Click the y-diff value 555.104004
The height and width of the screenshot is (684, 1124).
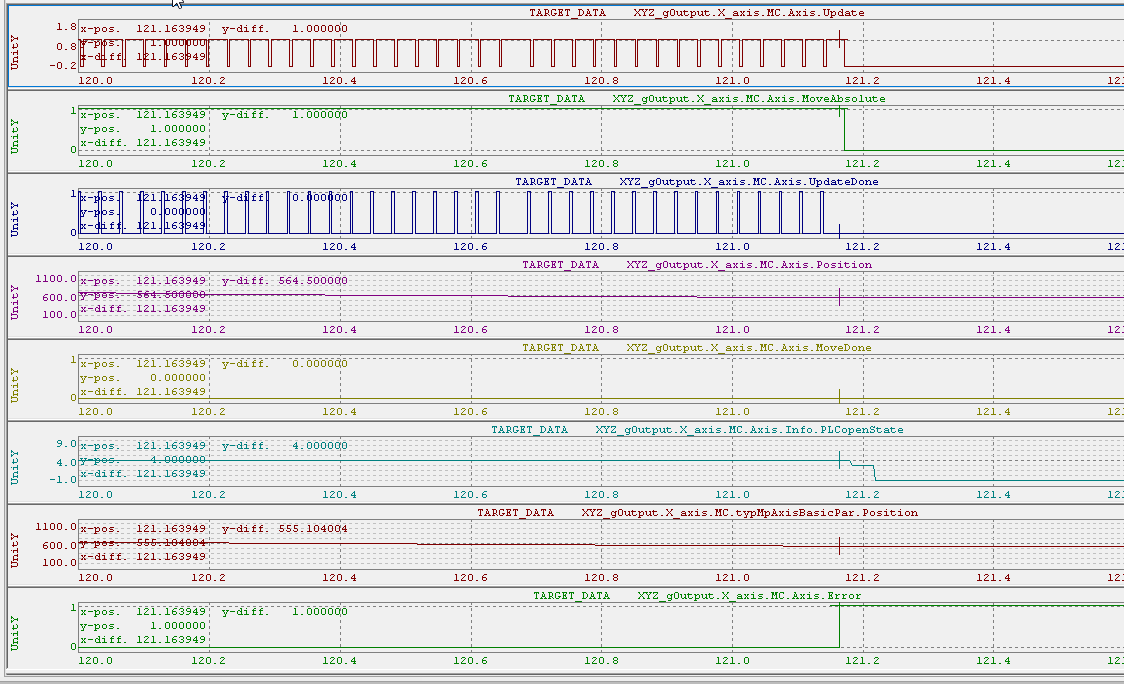pyautogui.click(x=313, y=529)
